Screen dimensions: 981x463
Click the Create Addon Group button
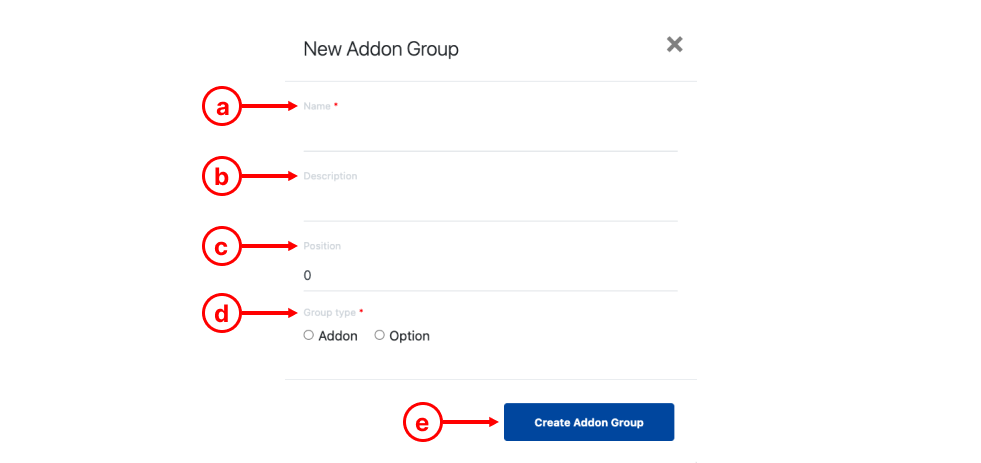(x=589, y=422)
